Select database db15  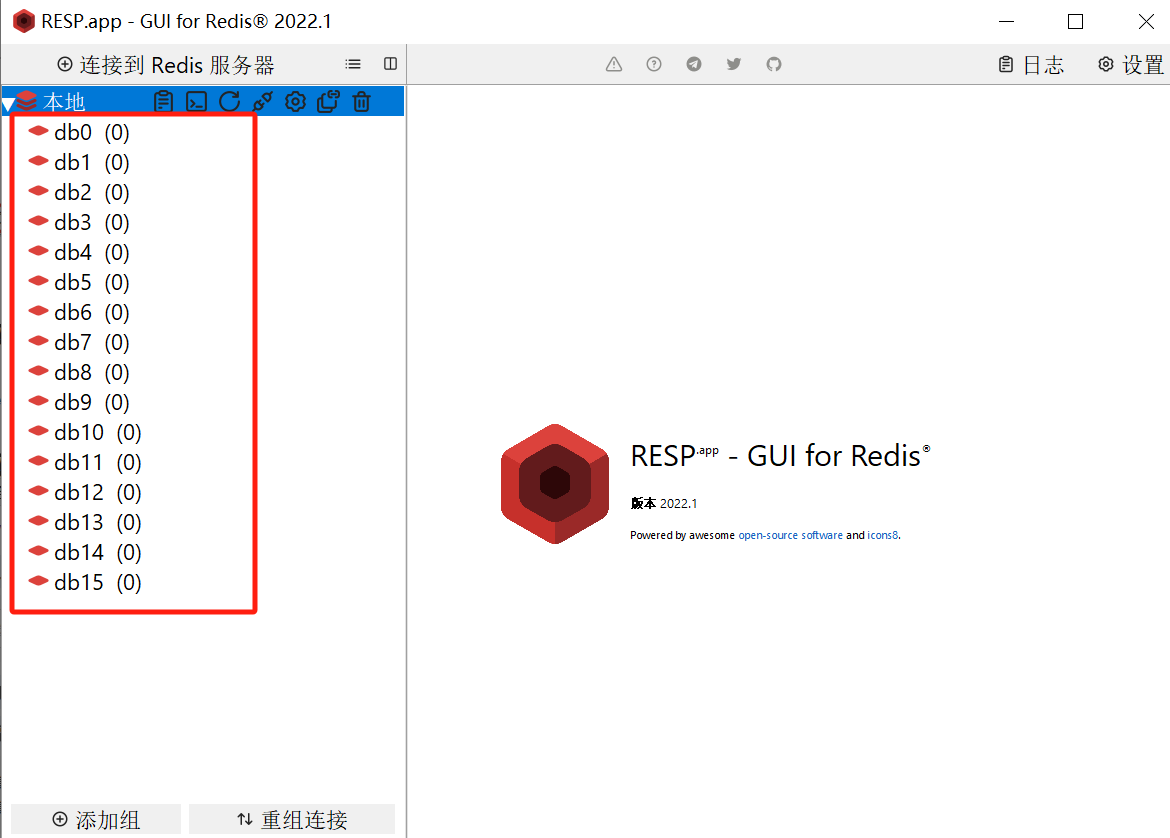(85, 582)
